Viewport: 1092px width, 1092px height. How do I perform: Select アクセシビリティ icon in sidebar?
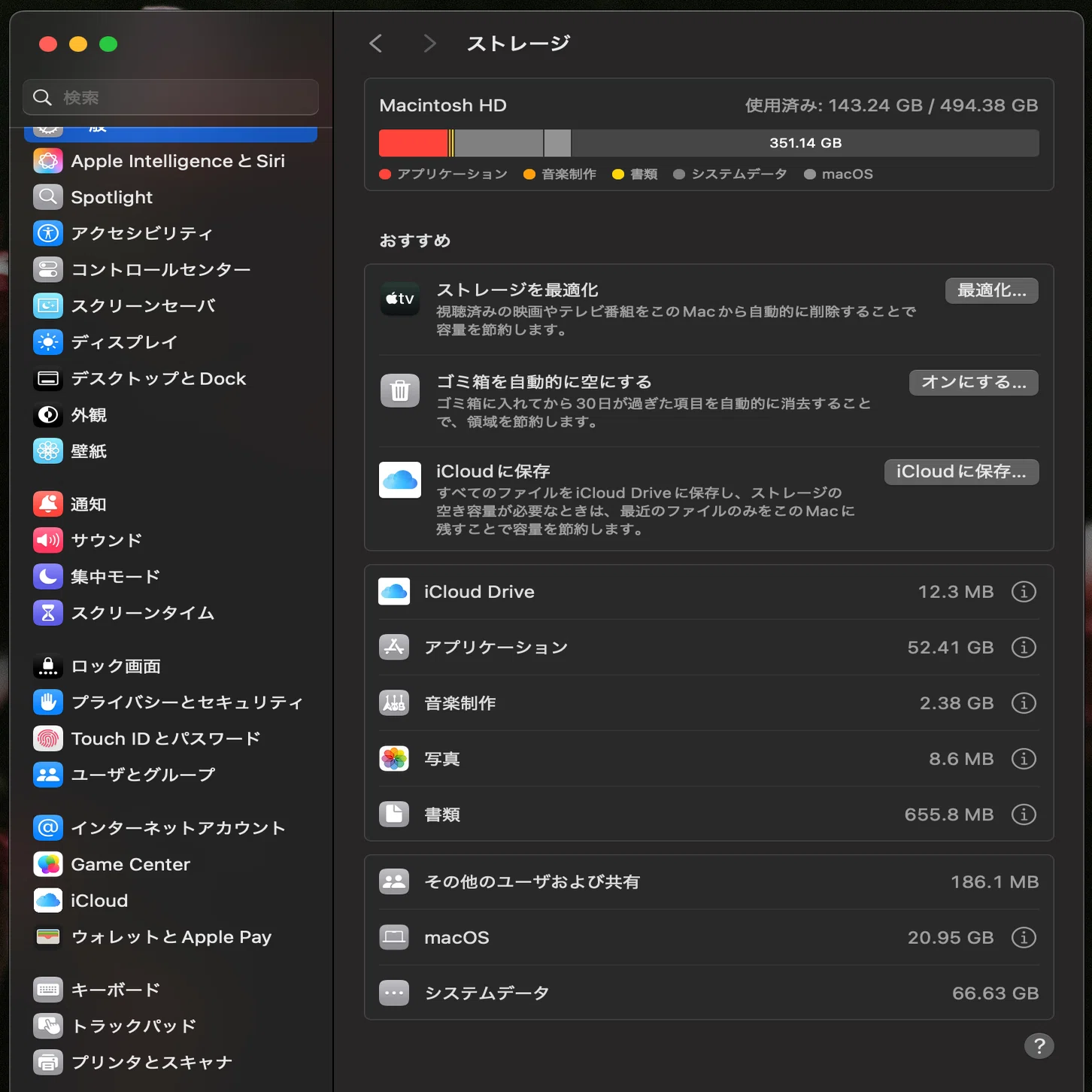click(48, 233)
